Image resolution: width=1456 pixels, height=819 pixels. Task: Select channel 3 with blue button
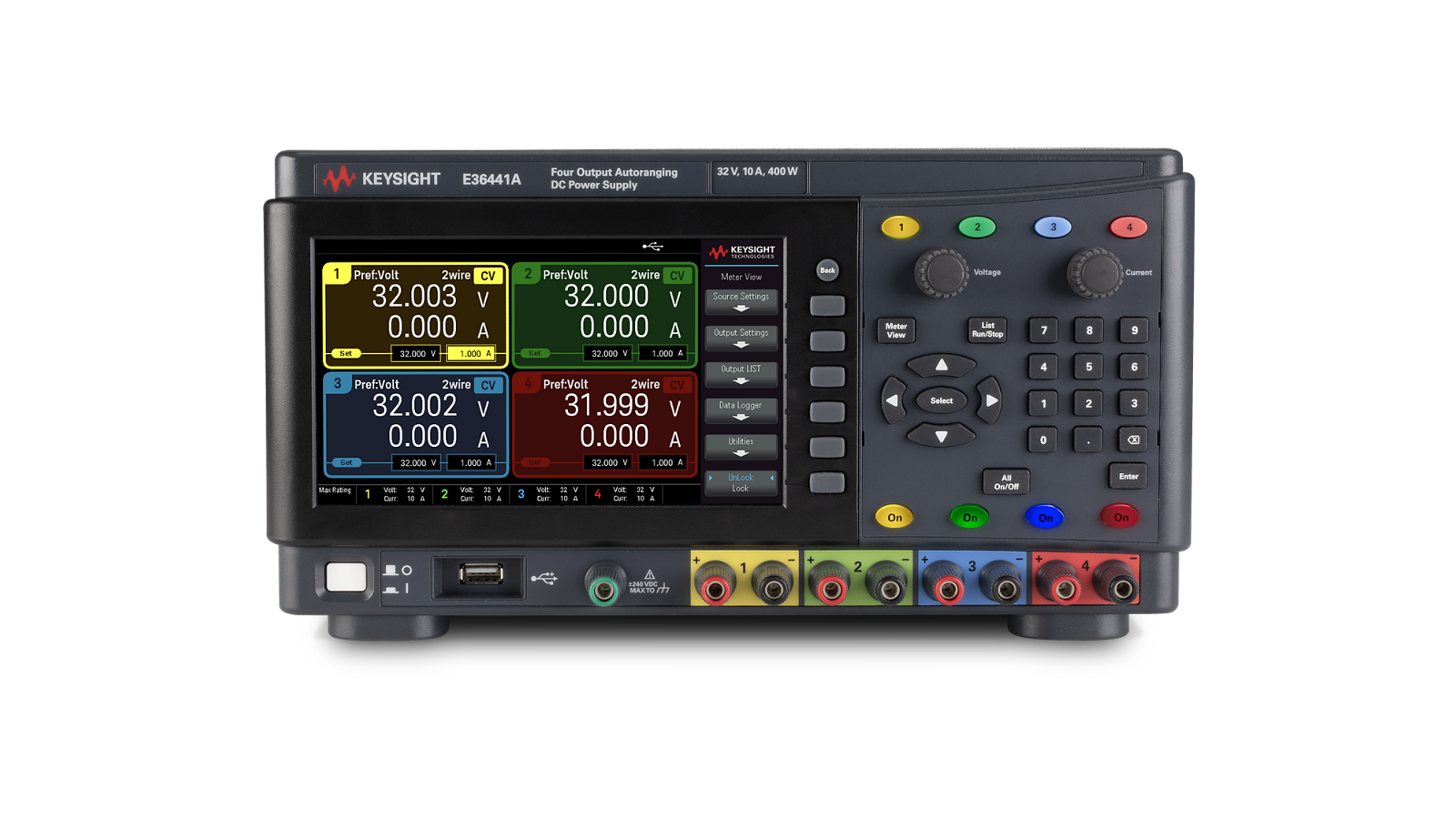click(1053, 227)
